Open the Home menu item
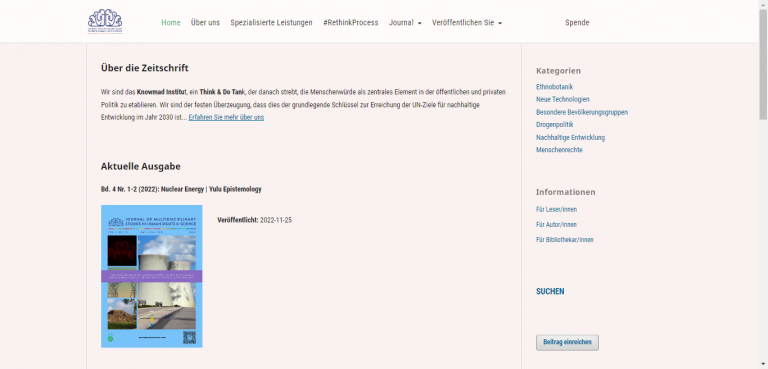 [171, 23]
